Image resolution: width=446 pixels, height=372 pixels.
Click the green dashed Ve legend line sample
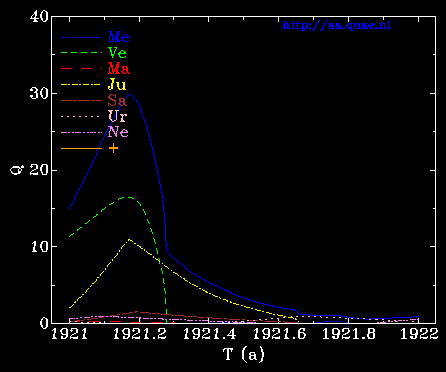pos(81,53)
